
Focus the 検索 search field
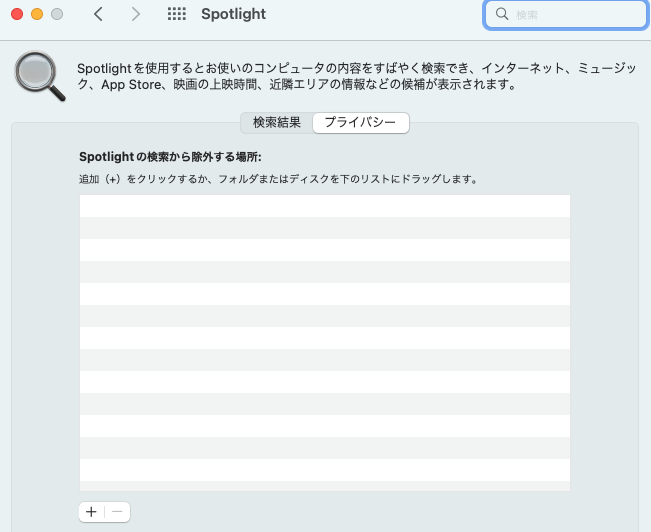tap(565, 15)
